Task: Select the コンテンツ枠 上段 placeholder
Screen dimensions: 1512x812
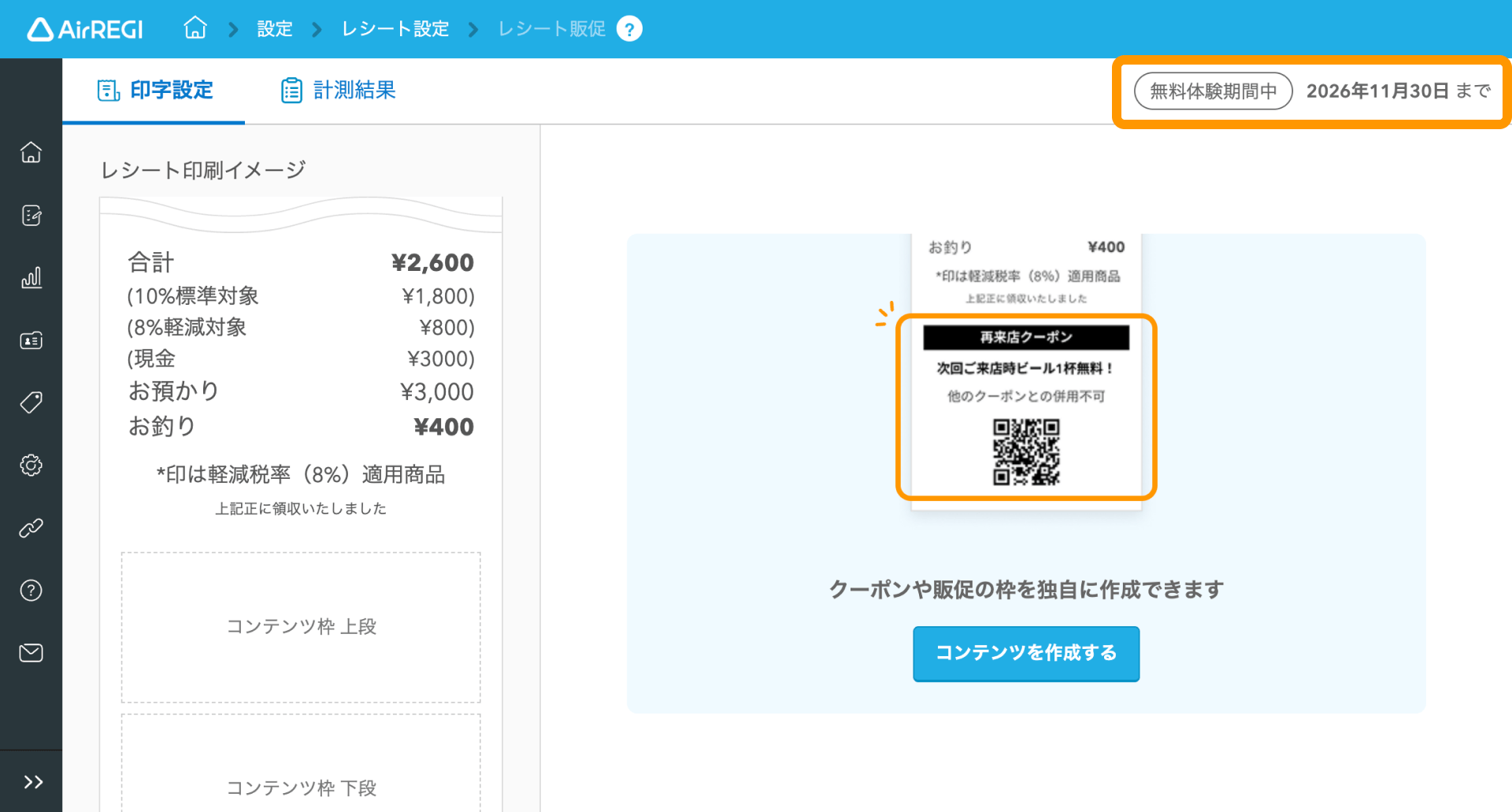Action: (301, 627)
